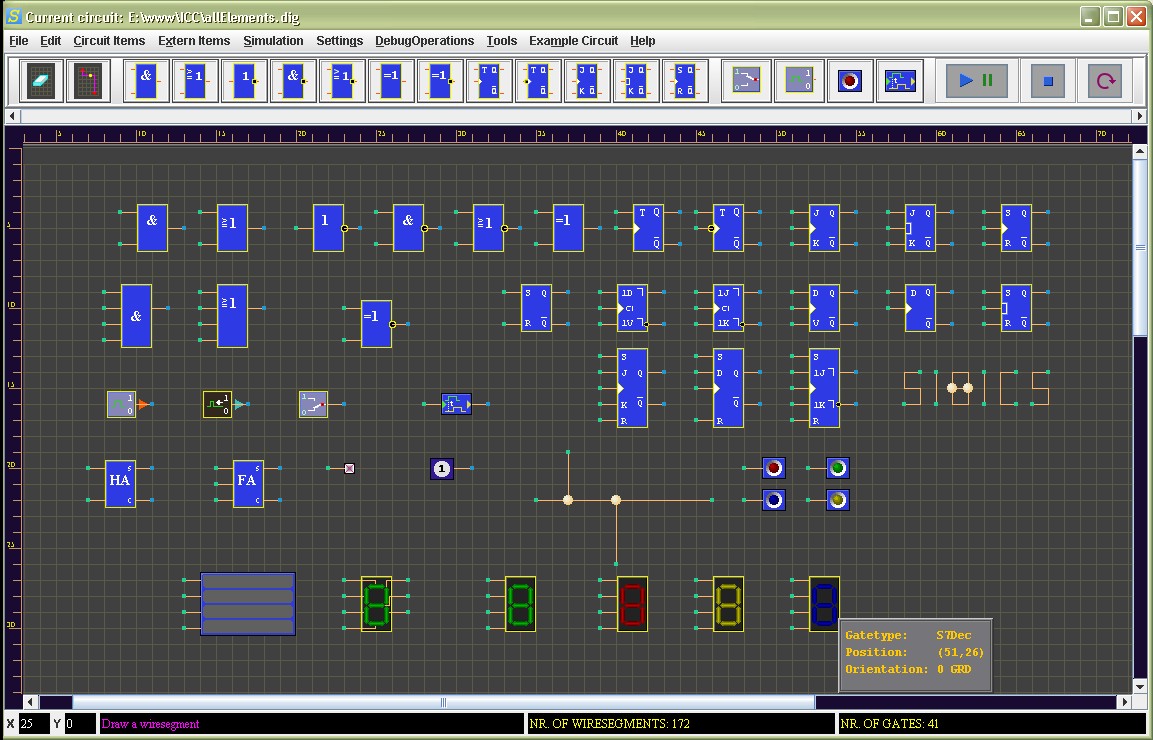The height and width of the screenshot is (740, 1153).
Task: Select the XNOR gate on the canvas
Action: click(376, 324)
